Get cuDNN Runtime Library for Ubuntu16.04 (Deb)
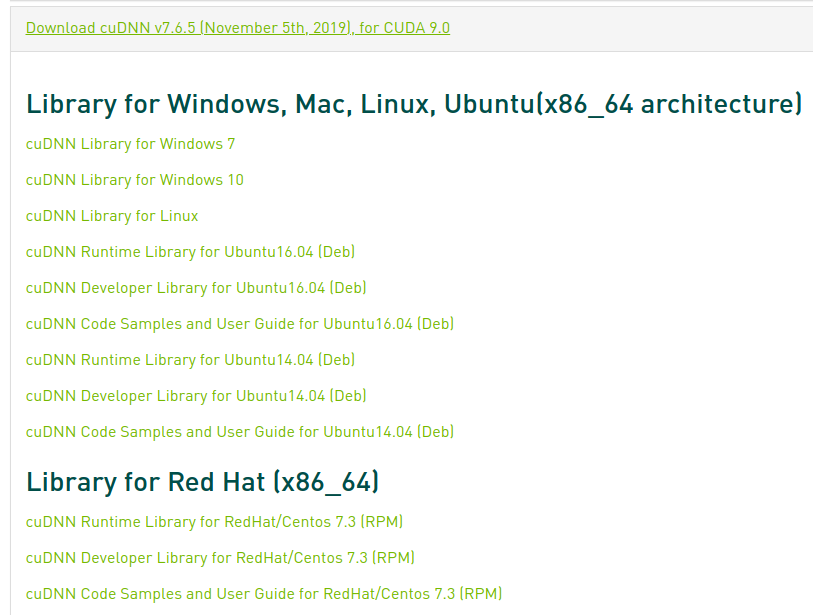Screen dimensions: 813x615 point(190,252)
